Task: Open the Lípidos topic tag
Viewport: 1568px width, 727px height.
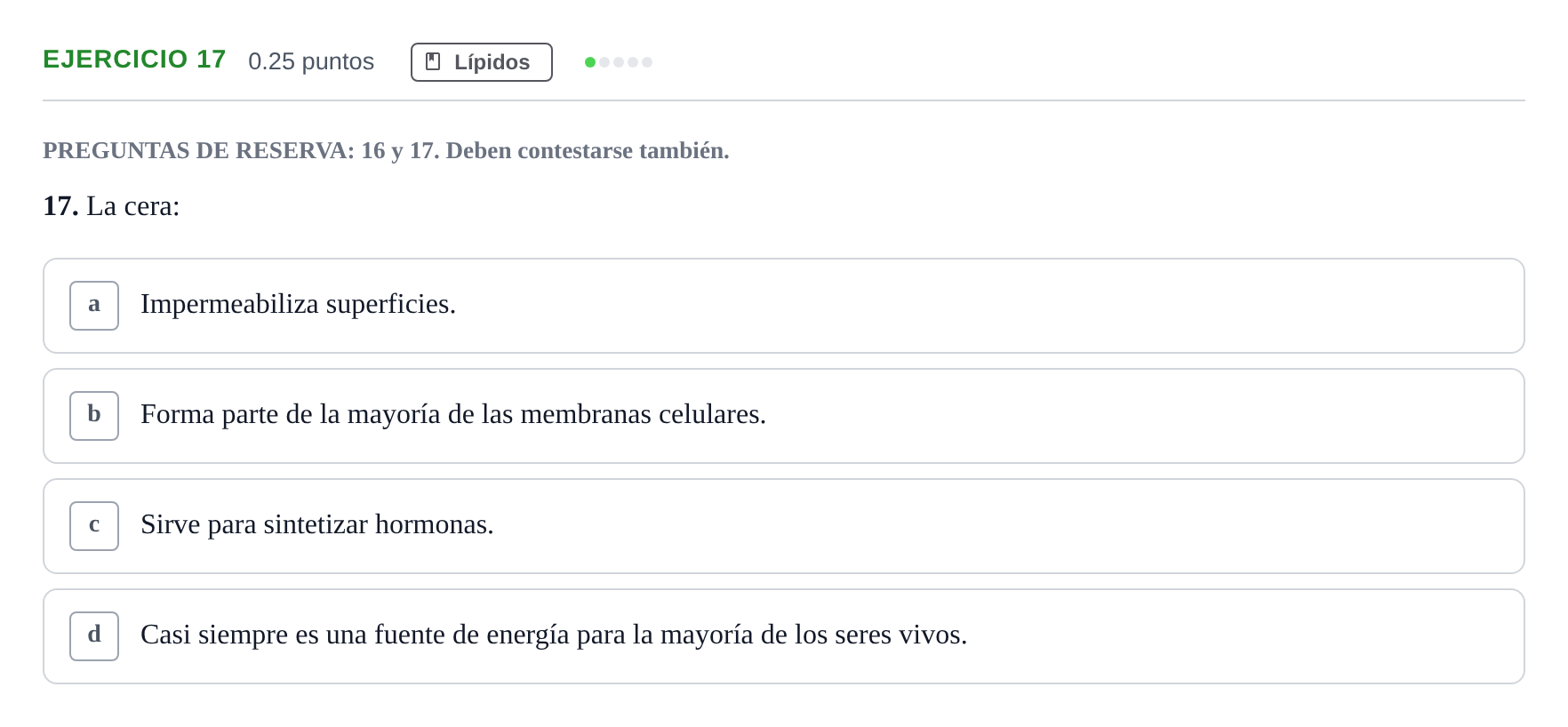Action: coord(482,62)
